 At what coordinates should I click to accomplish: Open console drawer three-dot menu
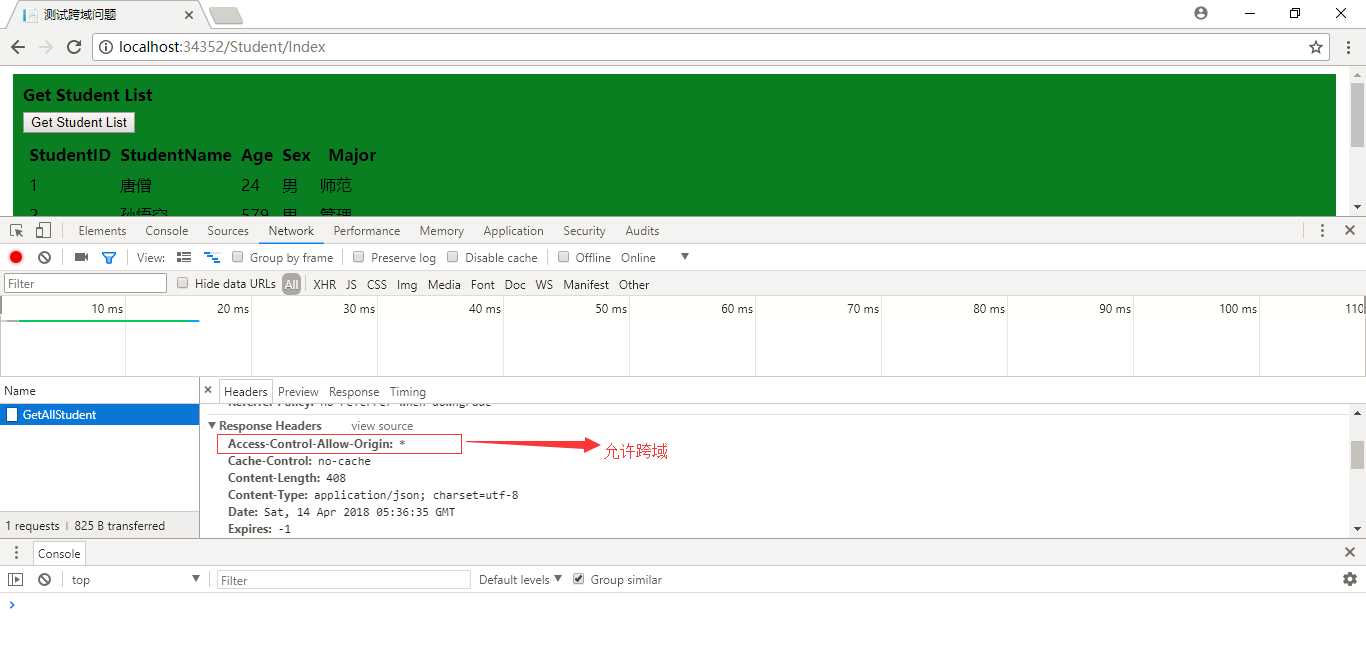pos(16,552)
